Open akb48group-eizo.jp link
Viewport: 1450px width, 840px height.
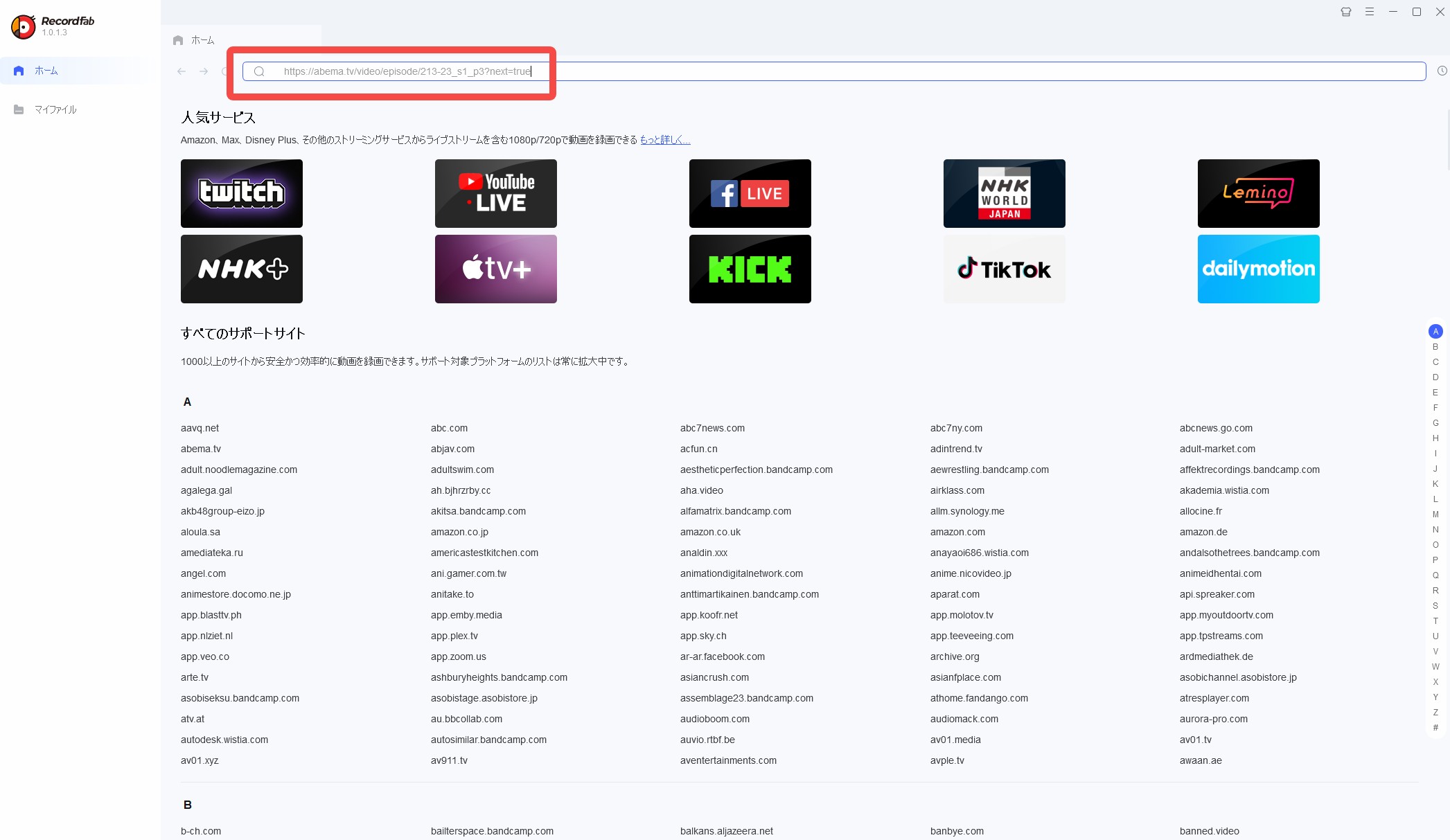[222, 511]
